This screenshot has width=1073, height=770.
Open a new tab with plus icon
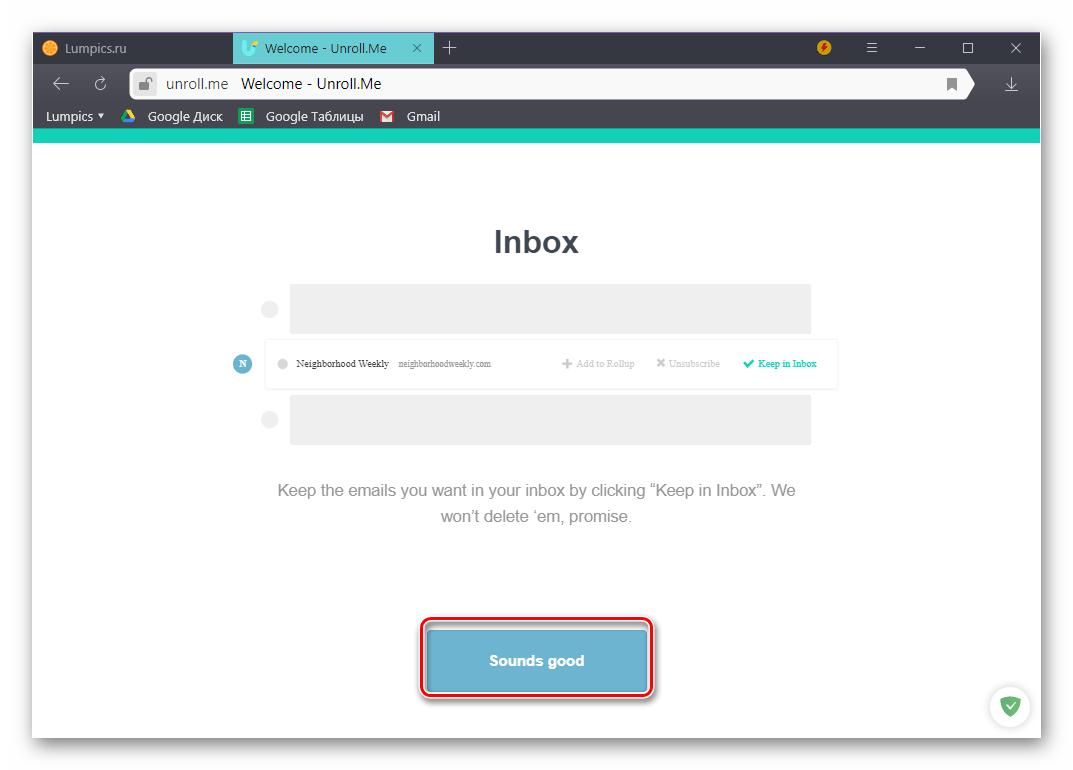[450, 48]
